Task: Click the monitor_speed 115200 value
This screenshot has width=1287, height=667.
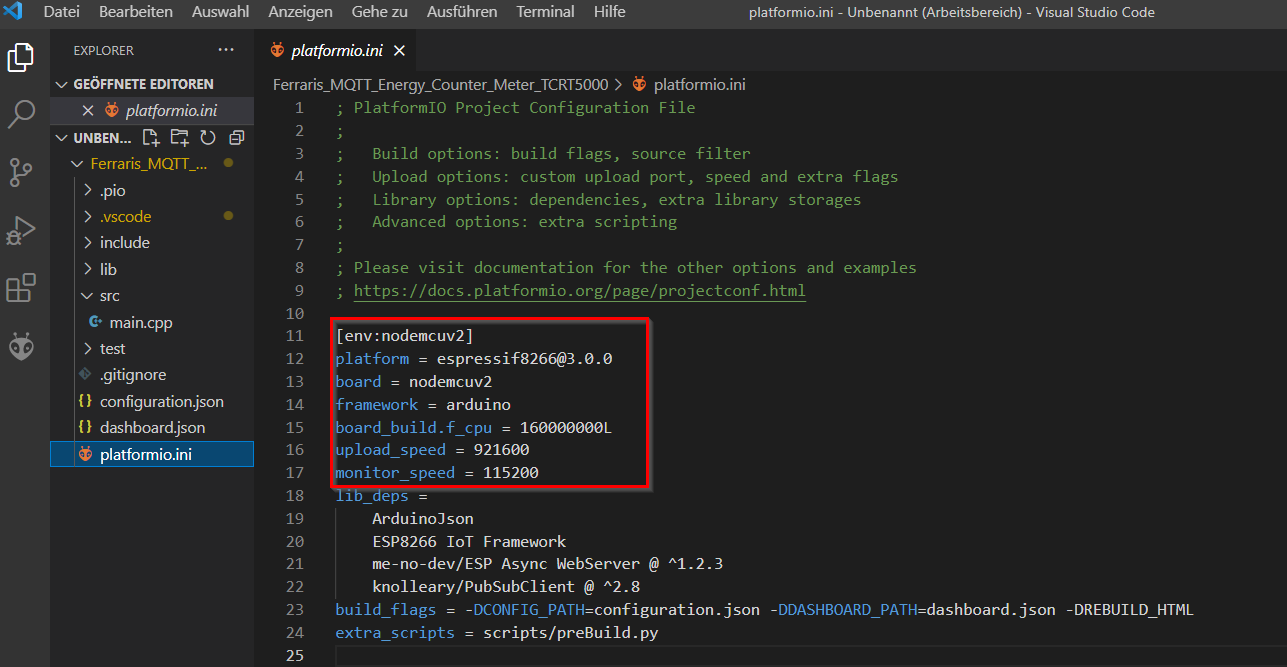Action: [x=511, y=472]
